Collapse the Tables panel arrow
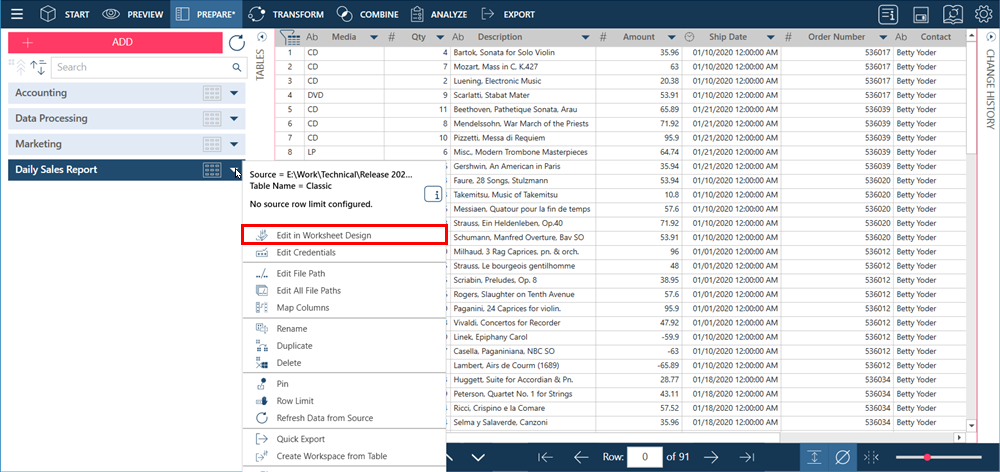Viewport: 1000px width, 472px height. tap(262, 37)
